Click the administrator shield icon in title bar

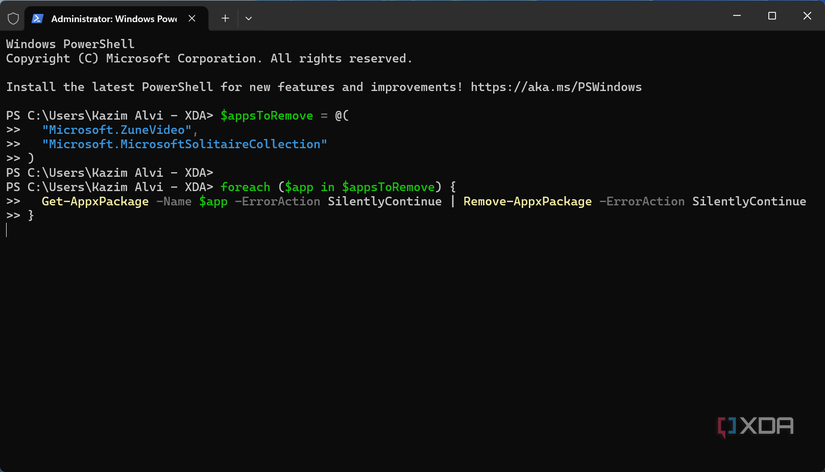pos(13,18)
